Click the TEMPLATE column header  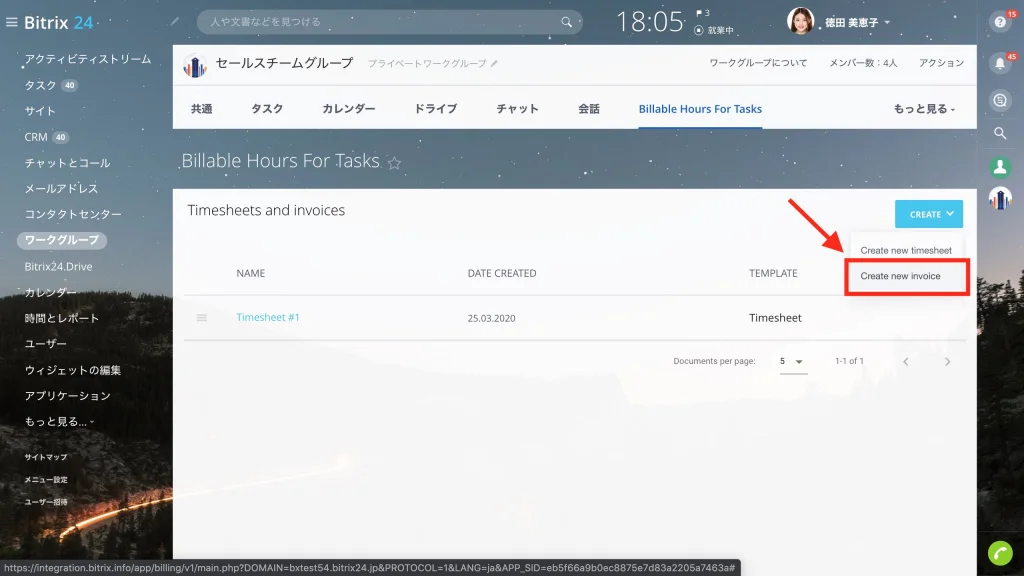773,273
